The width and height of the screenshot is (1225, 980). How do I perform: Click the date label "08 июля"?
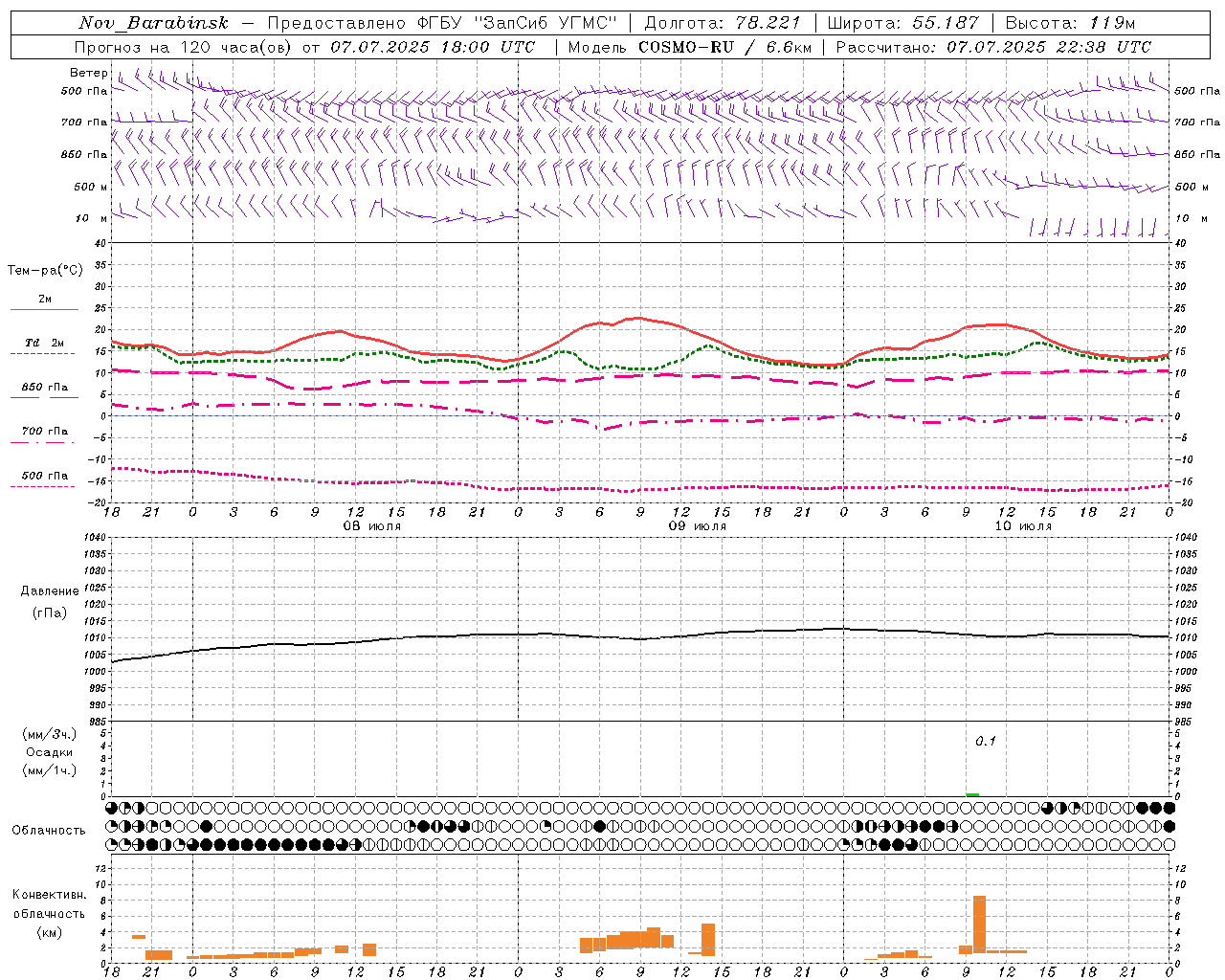coord(372,526)
